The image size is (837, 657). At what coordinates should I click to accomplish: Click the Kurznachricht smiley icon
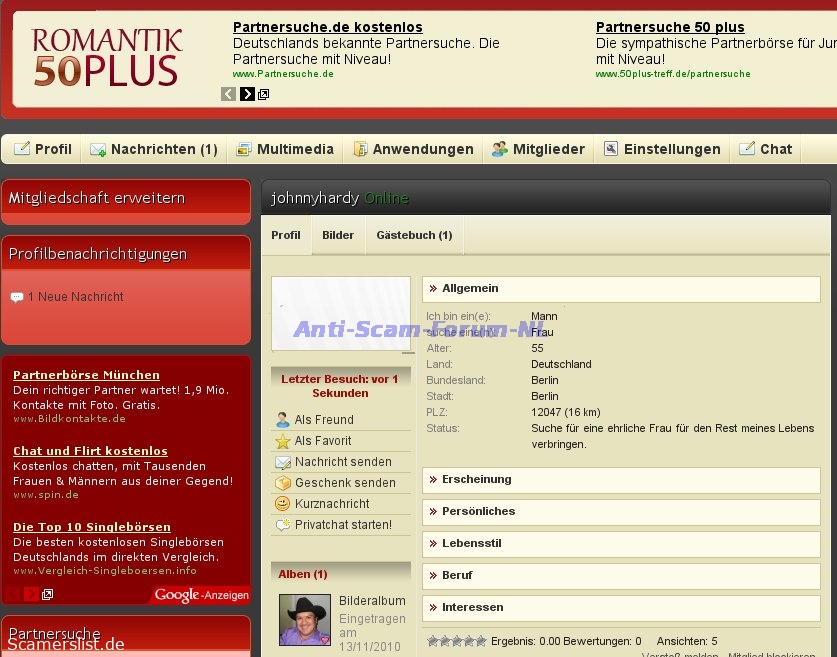coord(283,504)
